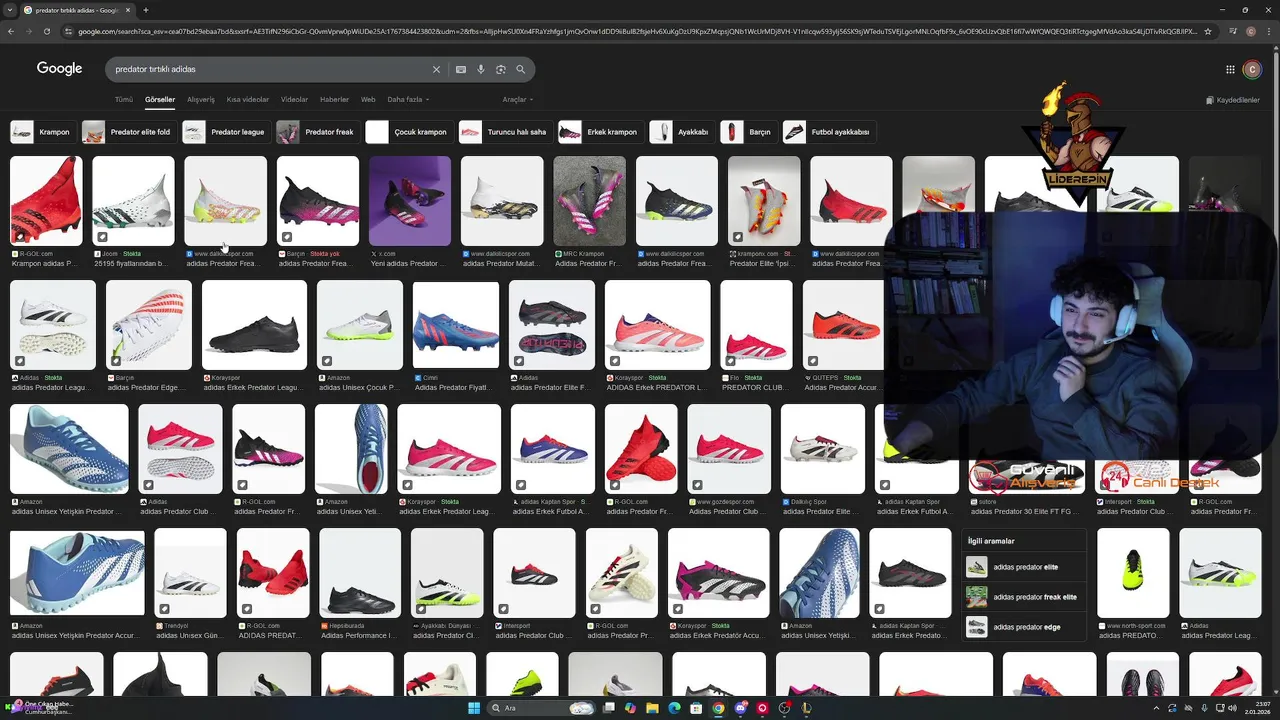Filter by Barçın chip
1280x720 pixels.
(748, 132)
